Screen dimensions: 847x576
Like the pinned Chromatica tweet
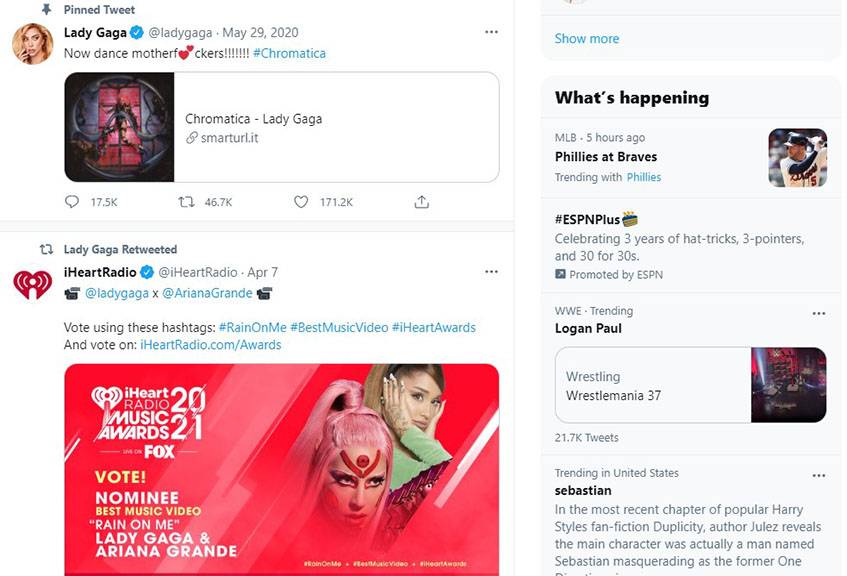301,202
